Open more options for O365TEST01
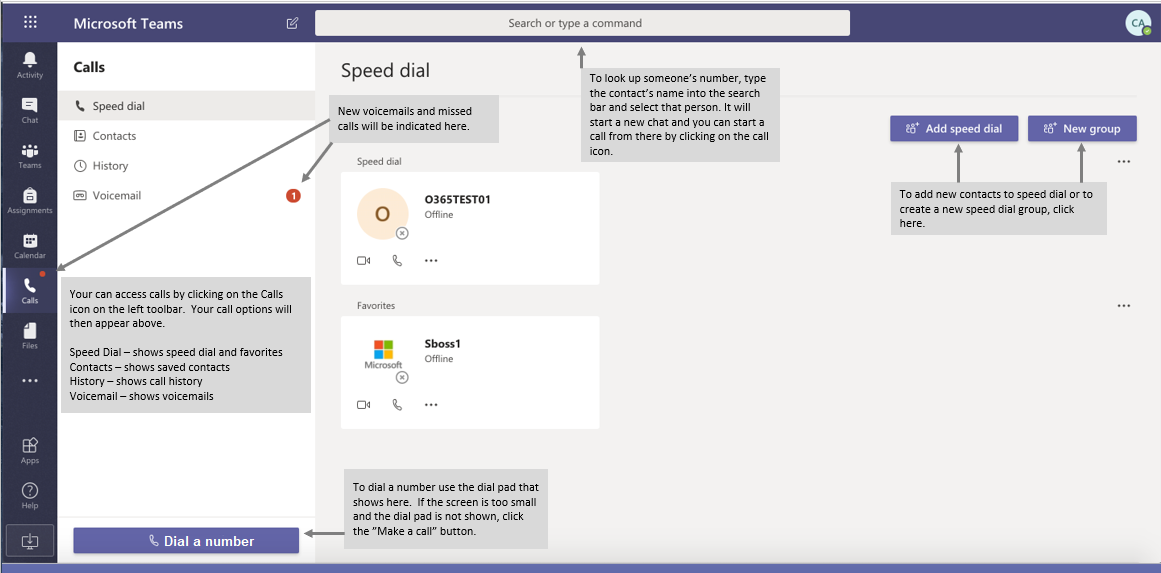The width and height of the screenshot is (1161, 573). pyautogui.click(x=431, y=261)
